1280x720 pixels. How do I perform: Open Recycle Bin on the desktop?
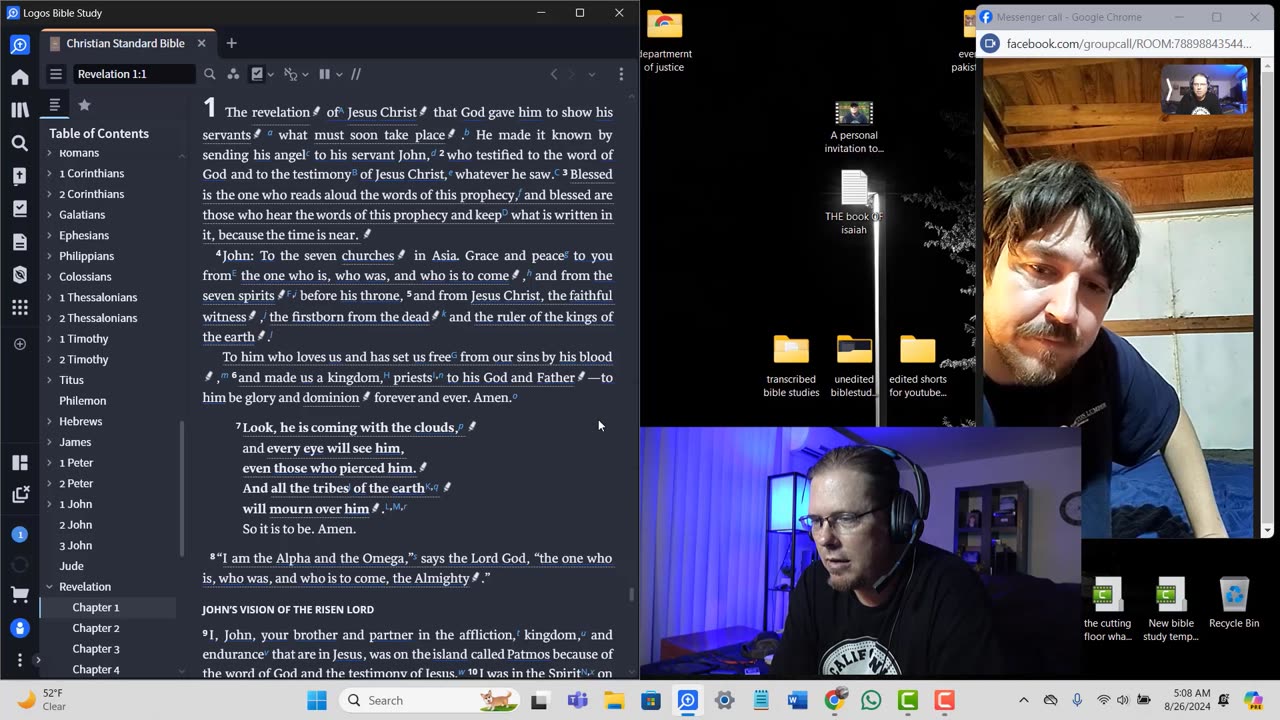click(x=1234, y=604)
